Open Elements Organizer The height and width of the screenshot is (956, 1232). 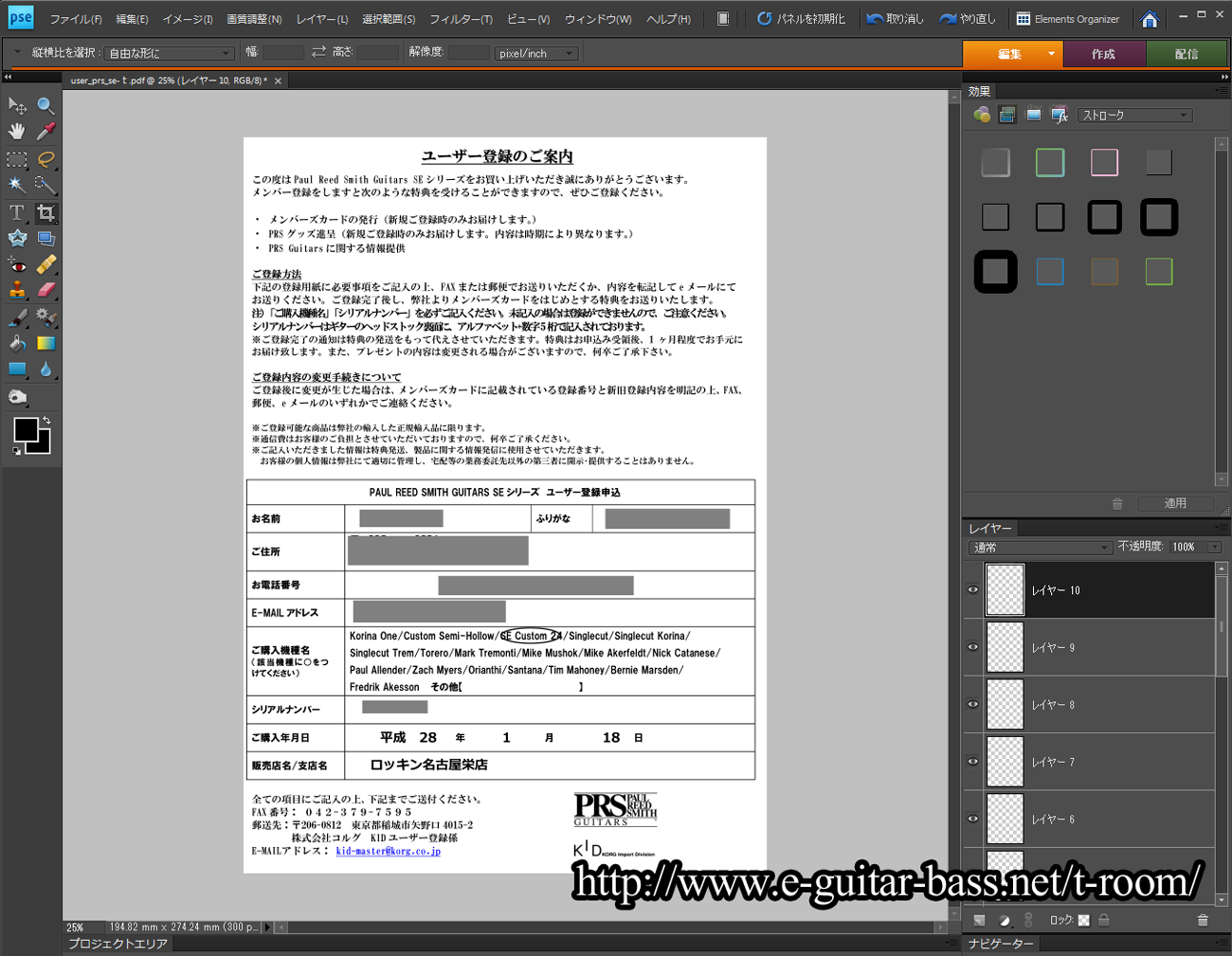[x=1068, y=19]
